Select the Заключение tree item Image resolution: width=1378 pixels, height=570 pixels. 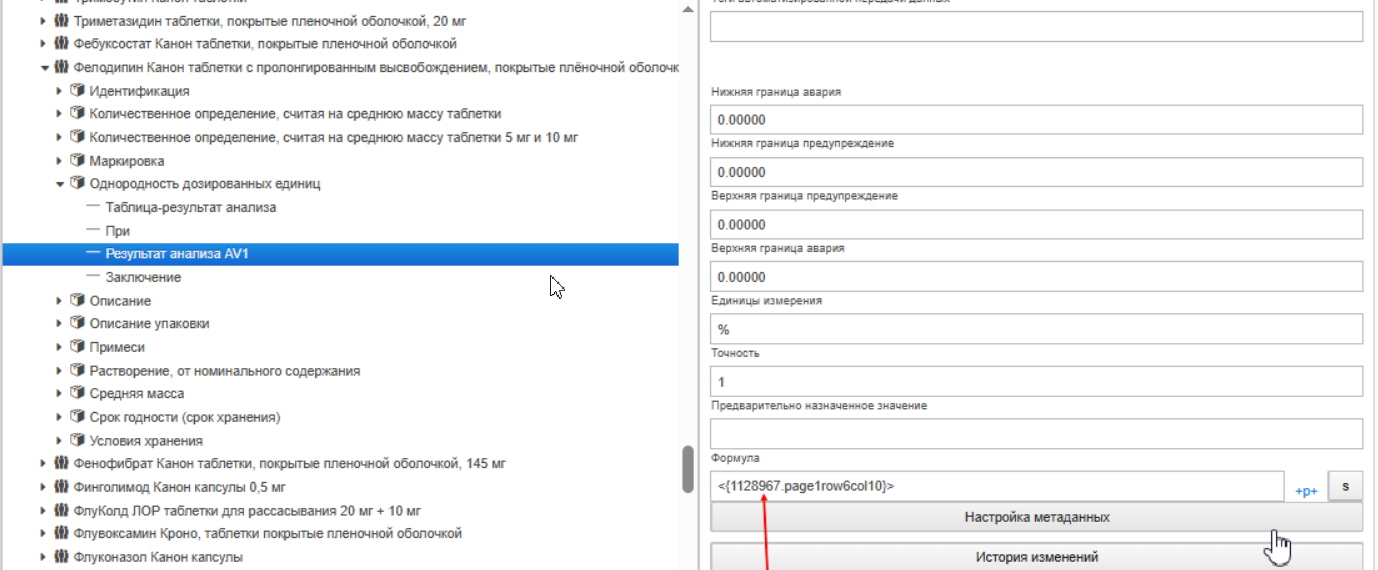click(x=143, y=278)
